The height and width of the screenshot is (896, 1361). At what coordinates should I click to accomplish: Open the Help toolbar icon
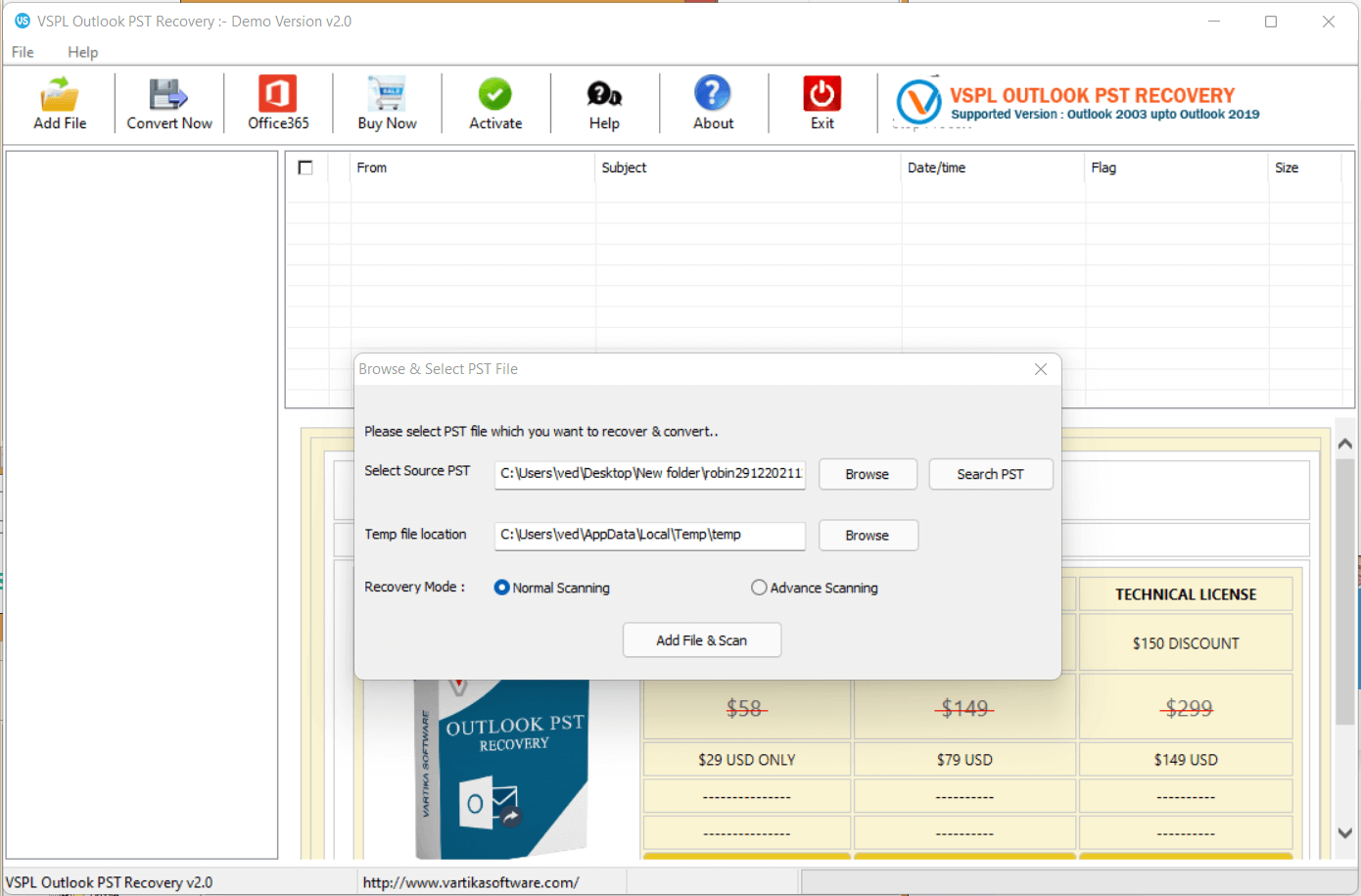point(604,103)
